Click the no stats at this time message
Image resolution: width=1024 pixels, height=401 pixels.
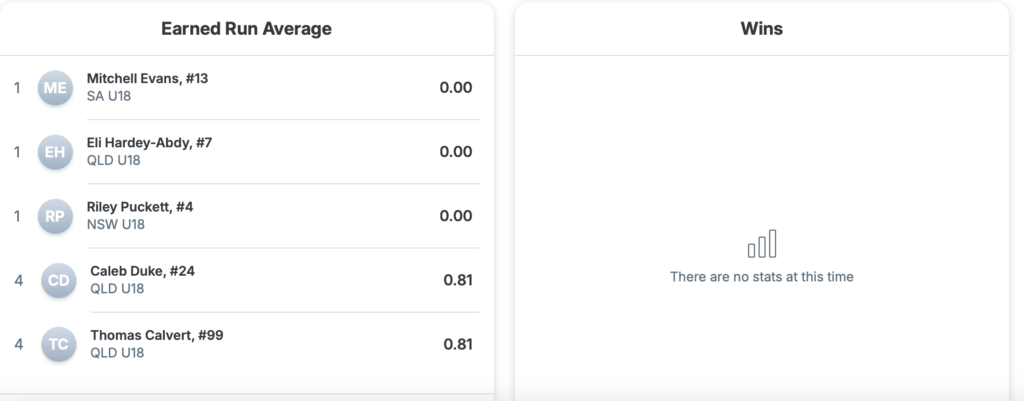pyautogui.click(x=762, y=276)
